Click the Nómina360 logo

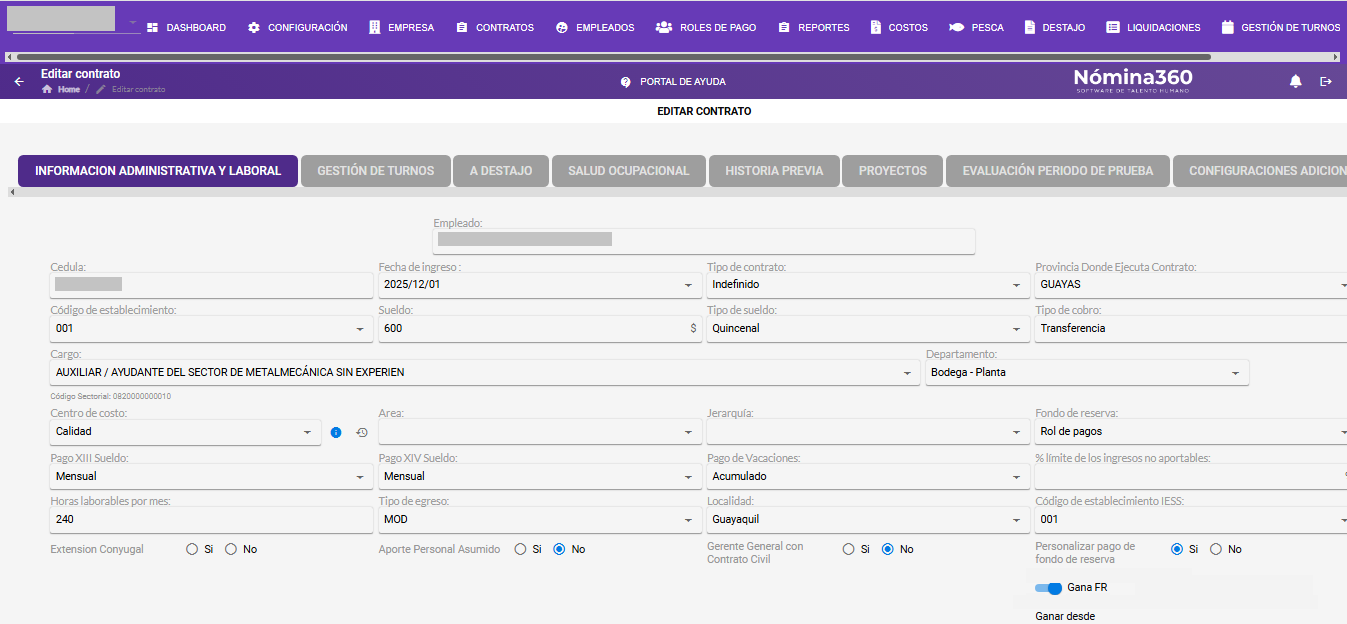coord(1133,80)
